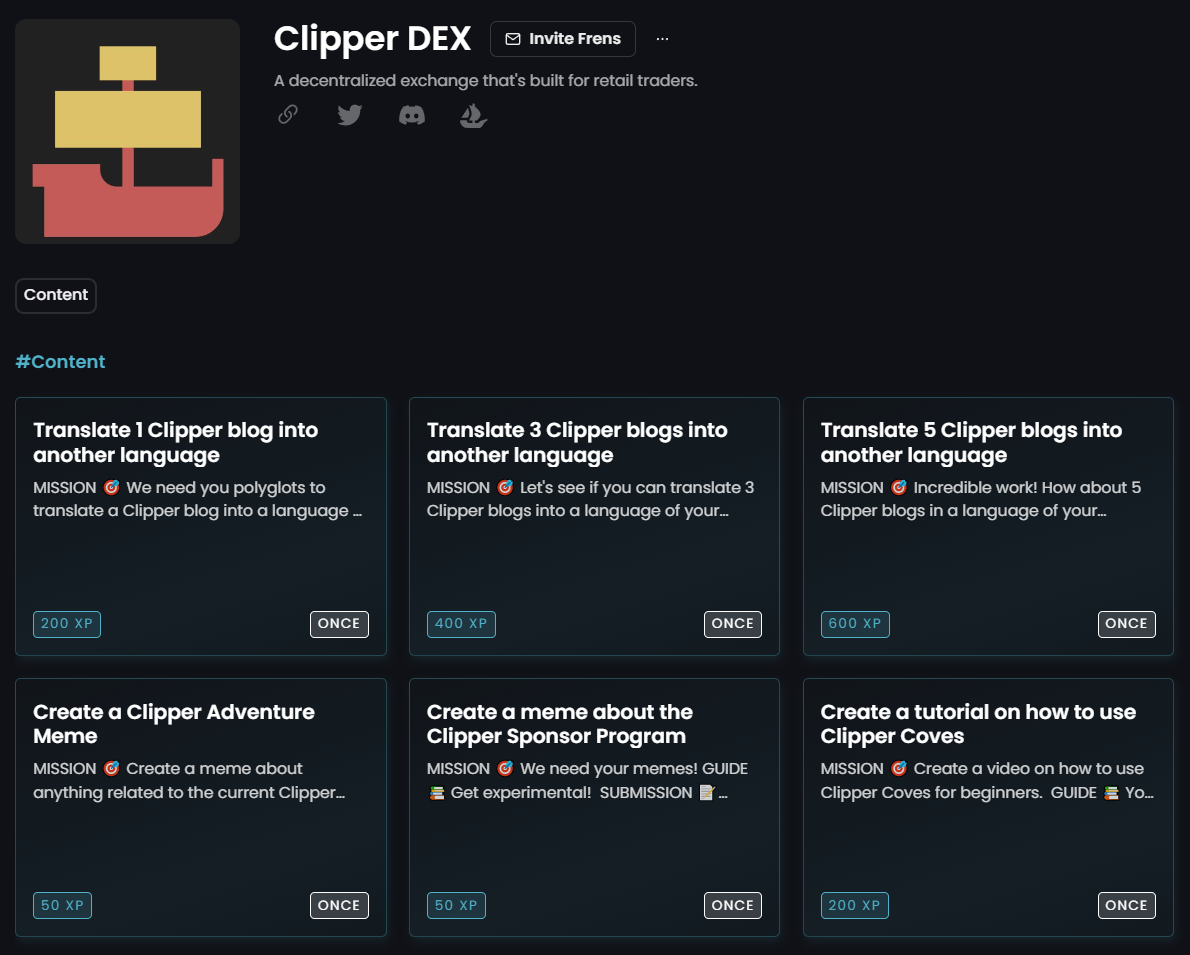Click the envelope icon inside Invite Frens
Screen dimensions: 1190x955
tap(513, 39)
